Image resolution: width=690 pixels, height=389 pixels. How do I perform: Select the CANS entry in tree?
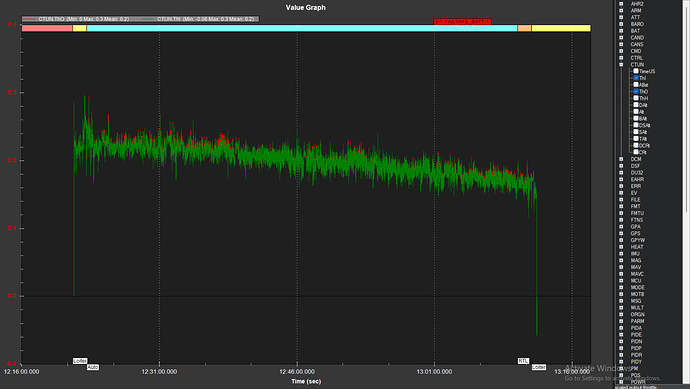(x=637, y=44)
